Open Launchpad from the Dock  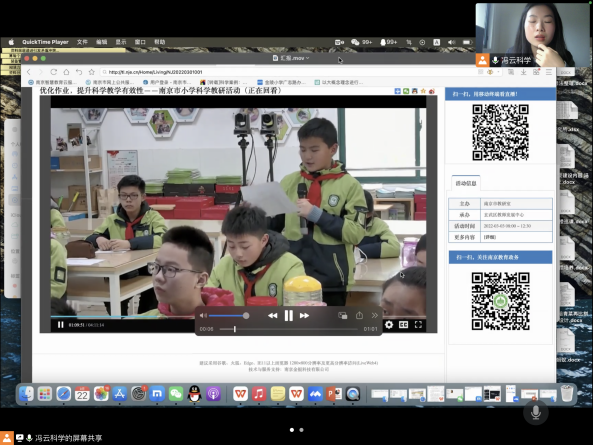(45, 394)
